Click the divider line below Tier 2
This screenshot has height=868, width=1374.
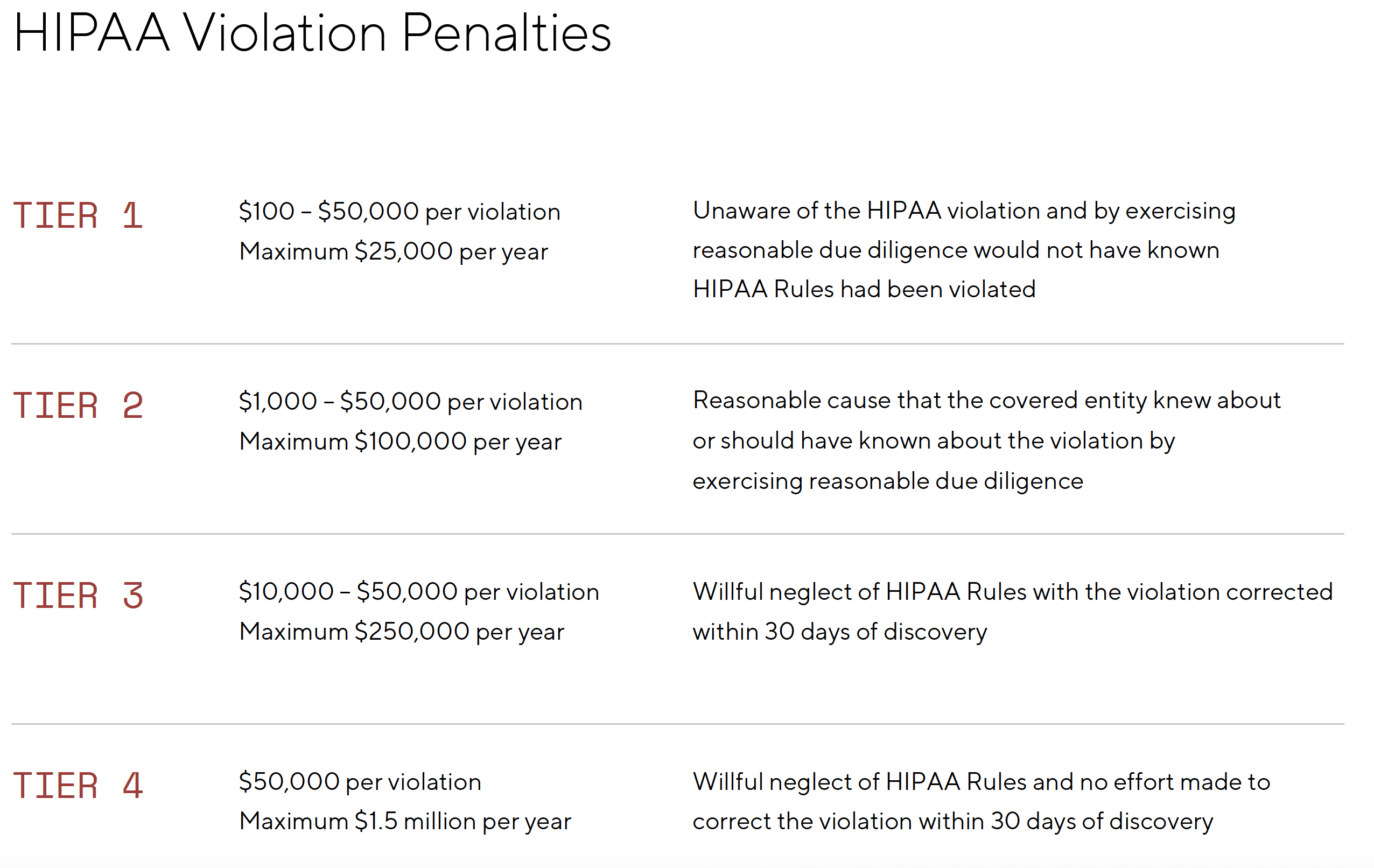[677, 534]
